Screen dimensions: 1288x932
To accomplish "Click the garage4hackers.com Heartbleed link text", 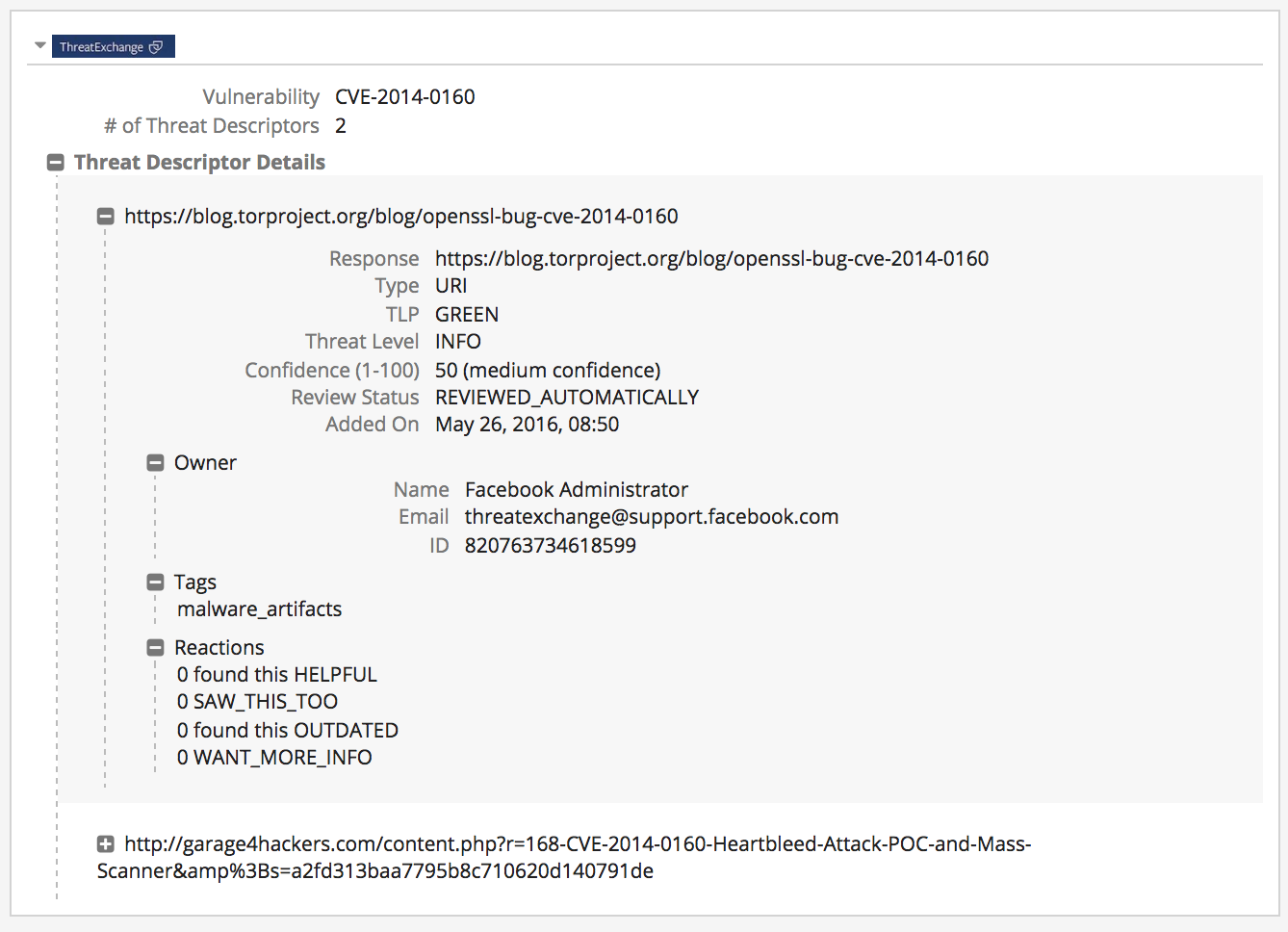I will (x=578, y=844).
